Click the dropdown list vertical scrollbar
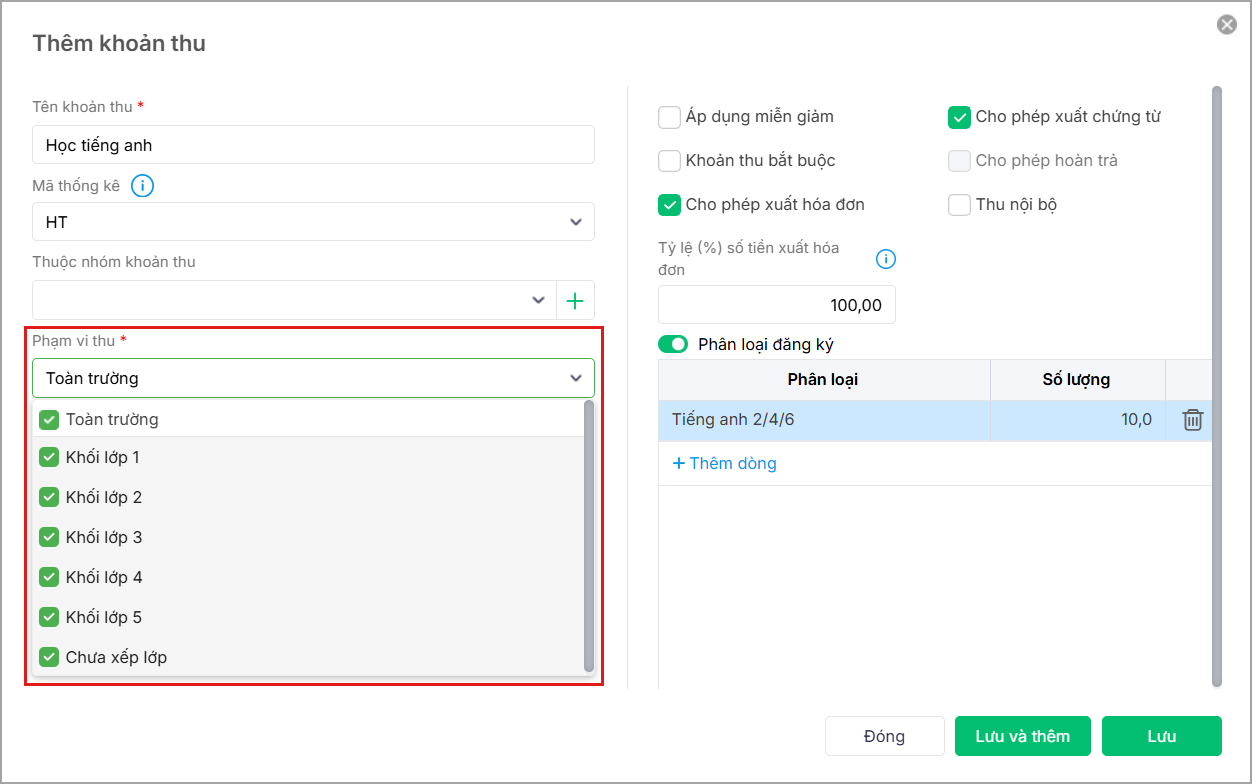This screenshot has width=1252, height=784. [x=589, y=536]
